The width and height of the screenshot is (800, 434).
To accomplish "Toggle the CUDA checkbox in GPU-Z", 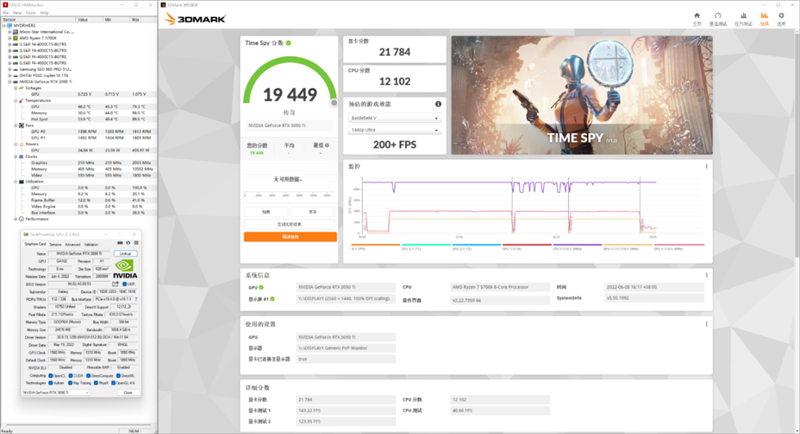I will point(70,376).
